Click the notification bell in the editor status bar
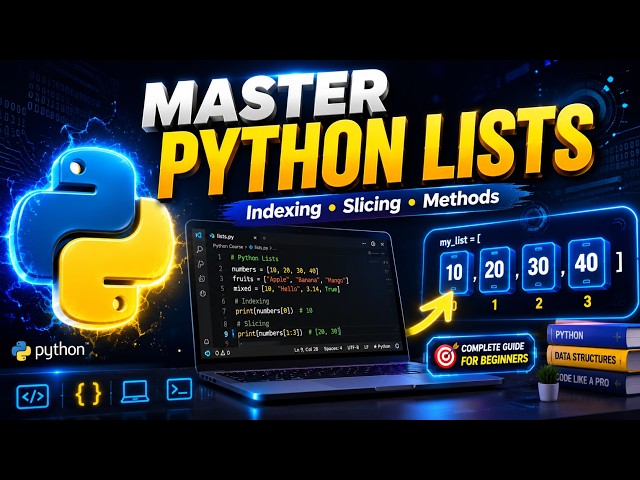 (397, 346)
